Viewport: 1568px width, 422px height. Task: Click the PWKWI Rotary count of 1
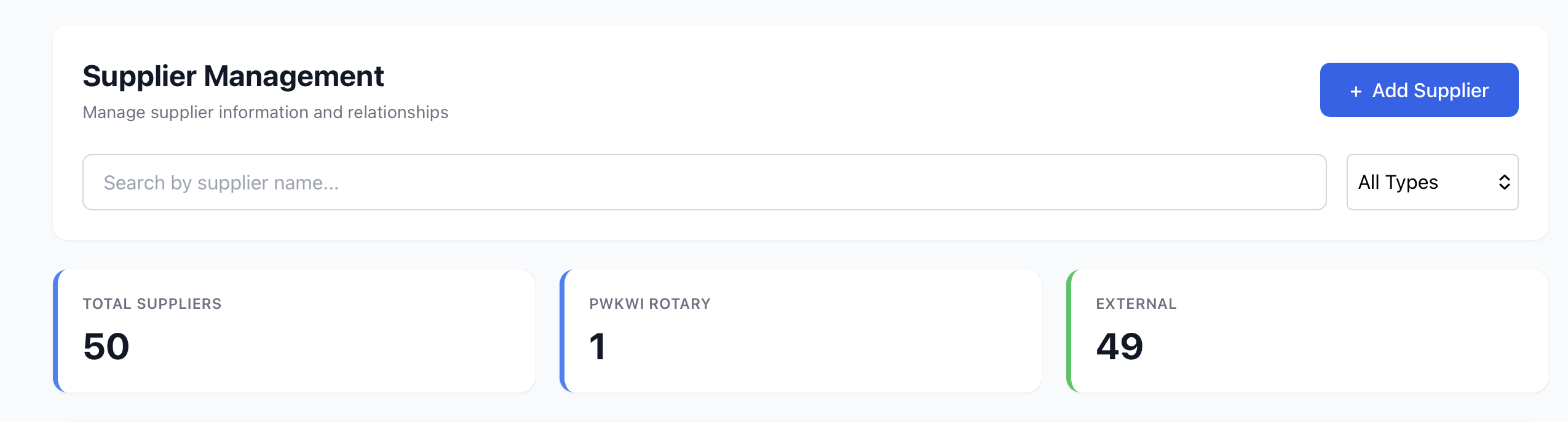[597, 346]
